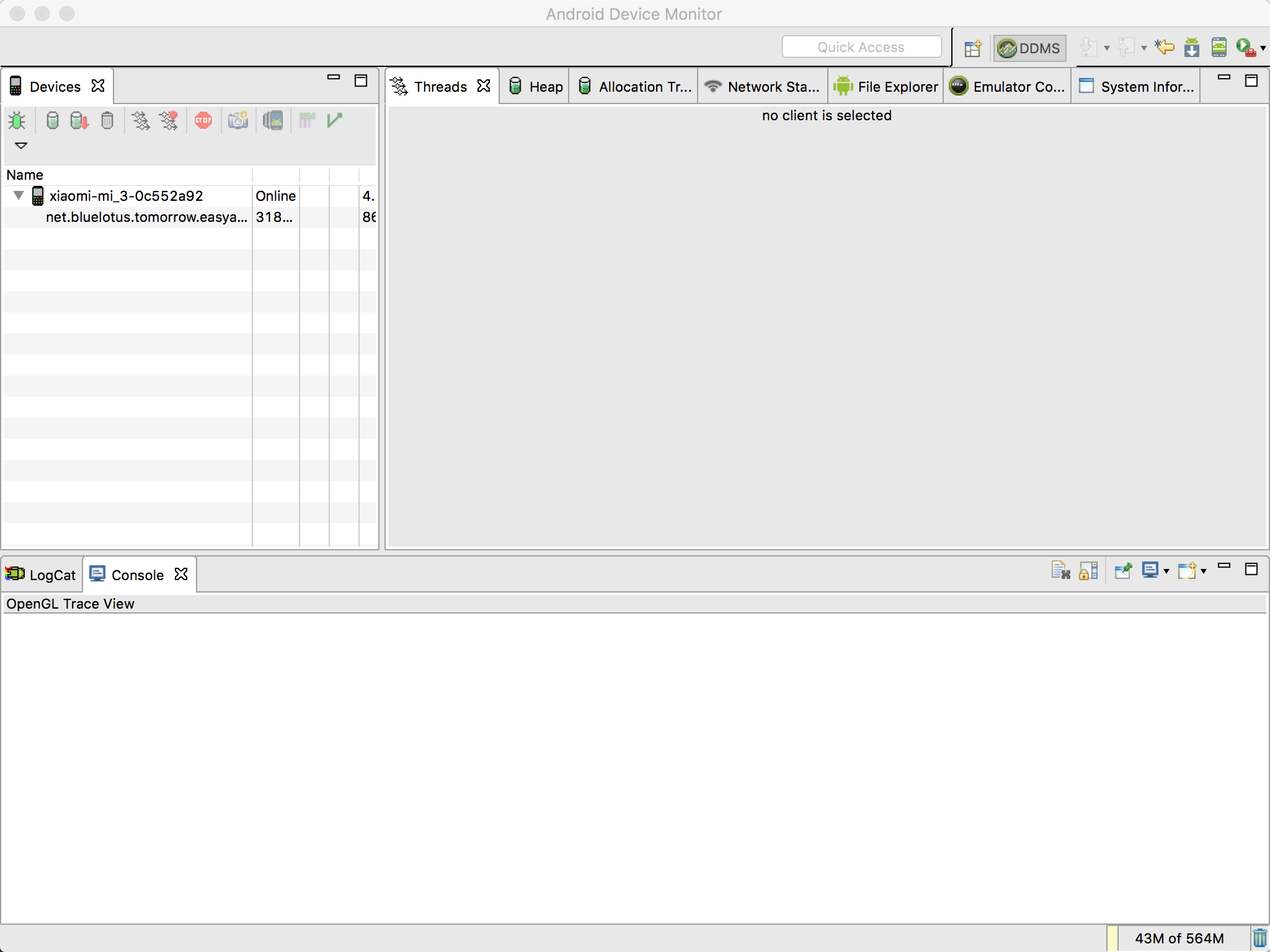This screenshot has width=1270, height=952.
Task: Click the Run Garbage Collector icon in the status bar
Action: pos(1259,938)
